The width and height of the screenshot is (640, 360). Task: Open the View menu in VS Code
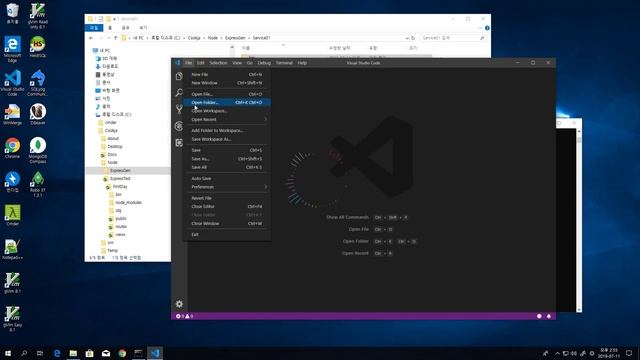(237, 63)
